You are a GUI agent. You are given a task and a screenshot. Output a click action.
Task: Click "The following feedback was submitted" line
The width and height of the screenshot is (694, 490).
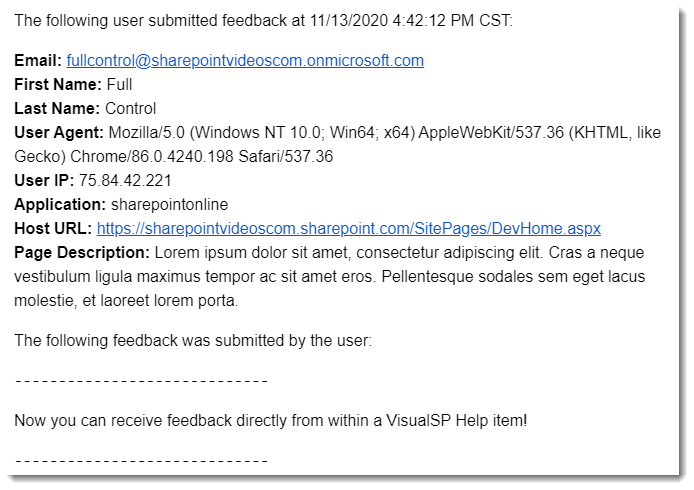193,341
